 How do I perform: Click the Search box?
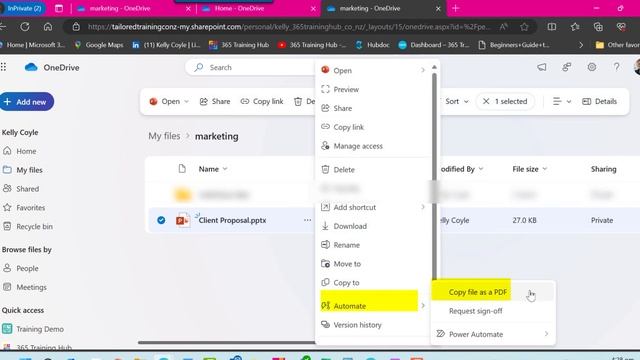coord(251,67)
